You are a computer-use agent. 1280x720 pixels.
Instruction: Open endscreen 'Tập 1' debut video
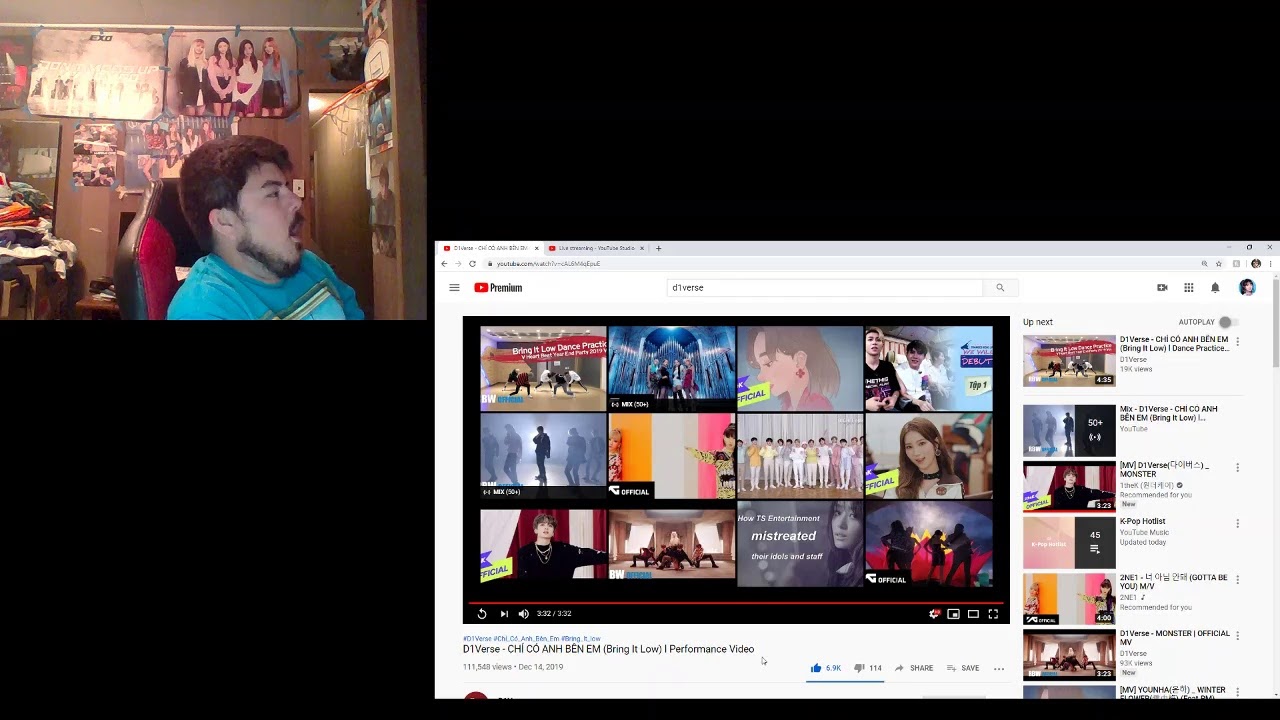(929, 367)
